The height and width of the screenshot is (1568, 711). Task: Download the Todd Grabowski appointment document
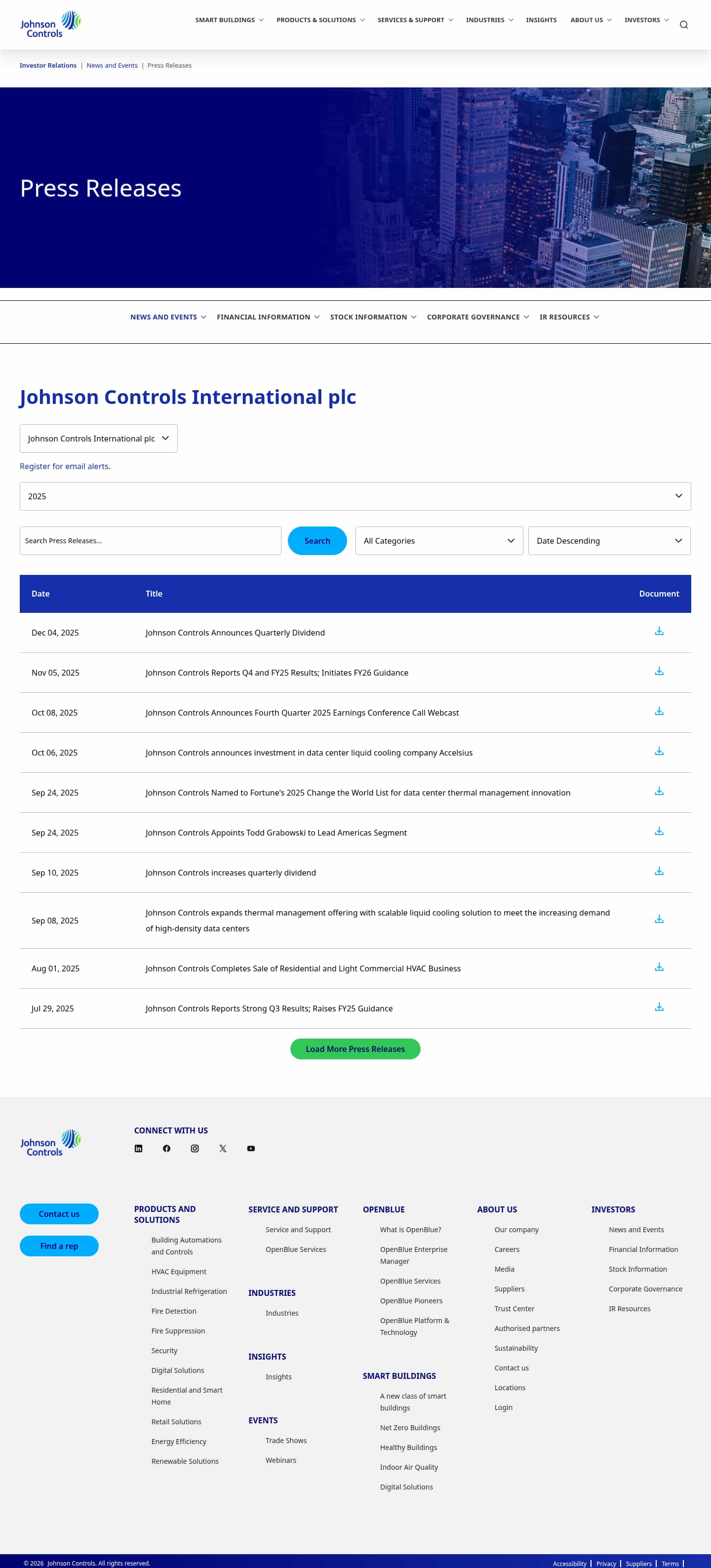coord(659,831)
